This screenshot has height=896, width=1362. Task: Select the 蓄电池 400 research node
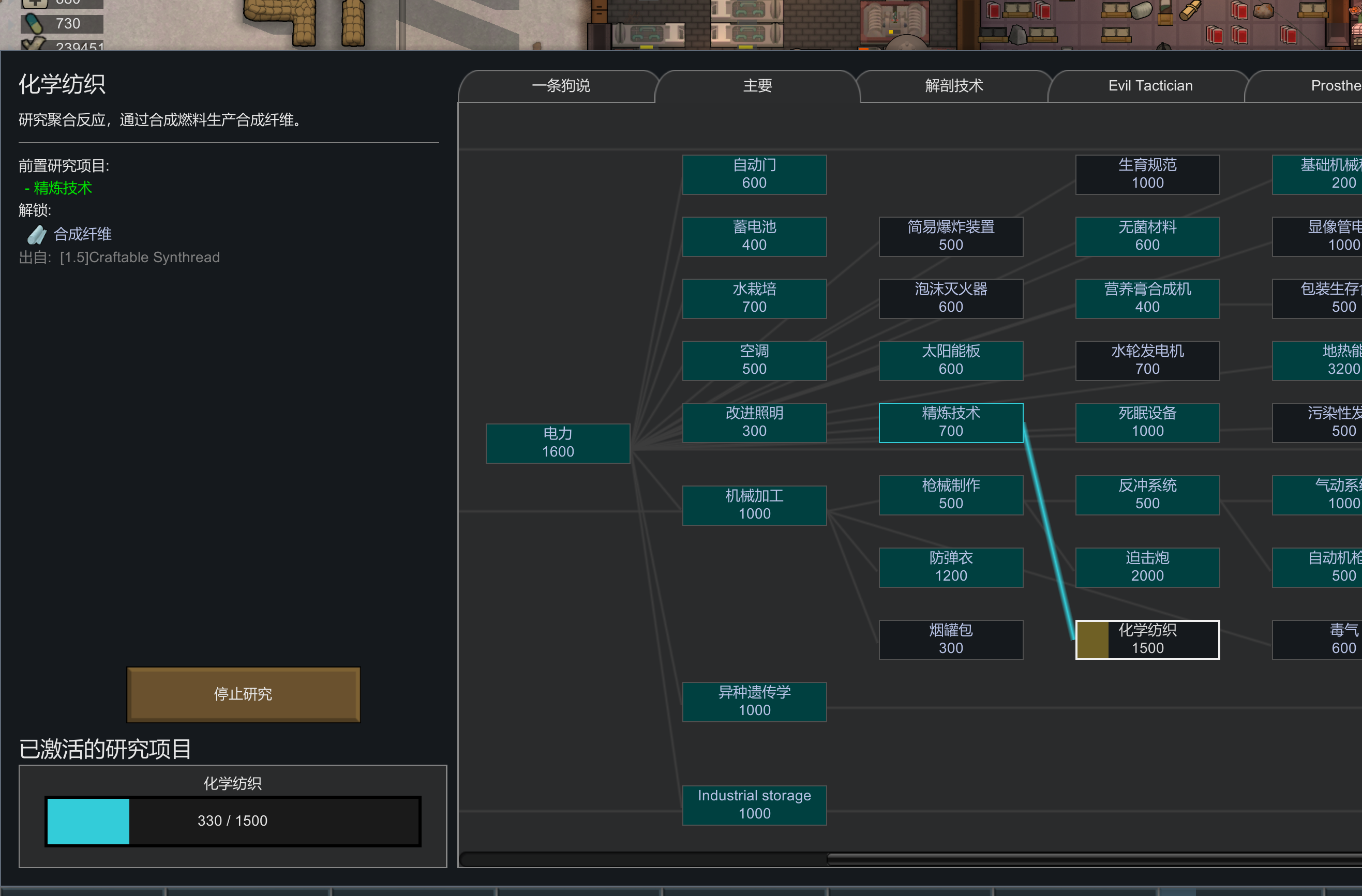pos(754,236)
